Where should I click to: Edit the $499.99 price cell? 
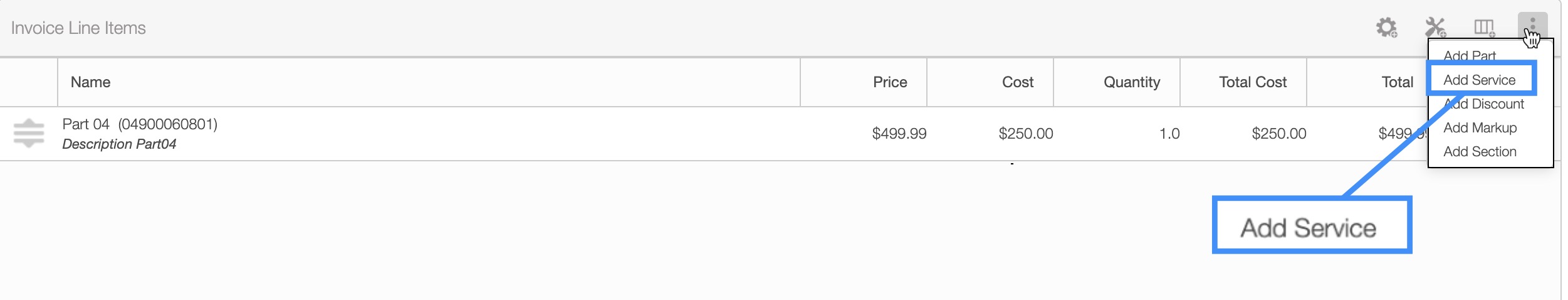[899, 134]
